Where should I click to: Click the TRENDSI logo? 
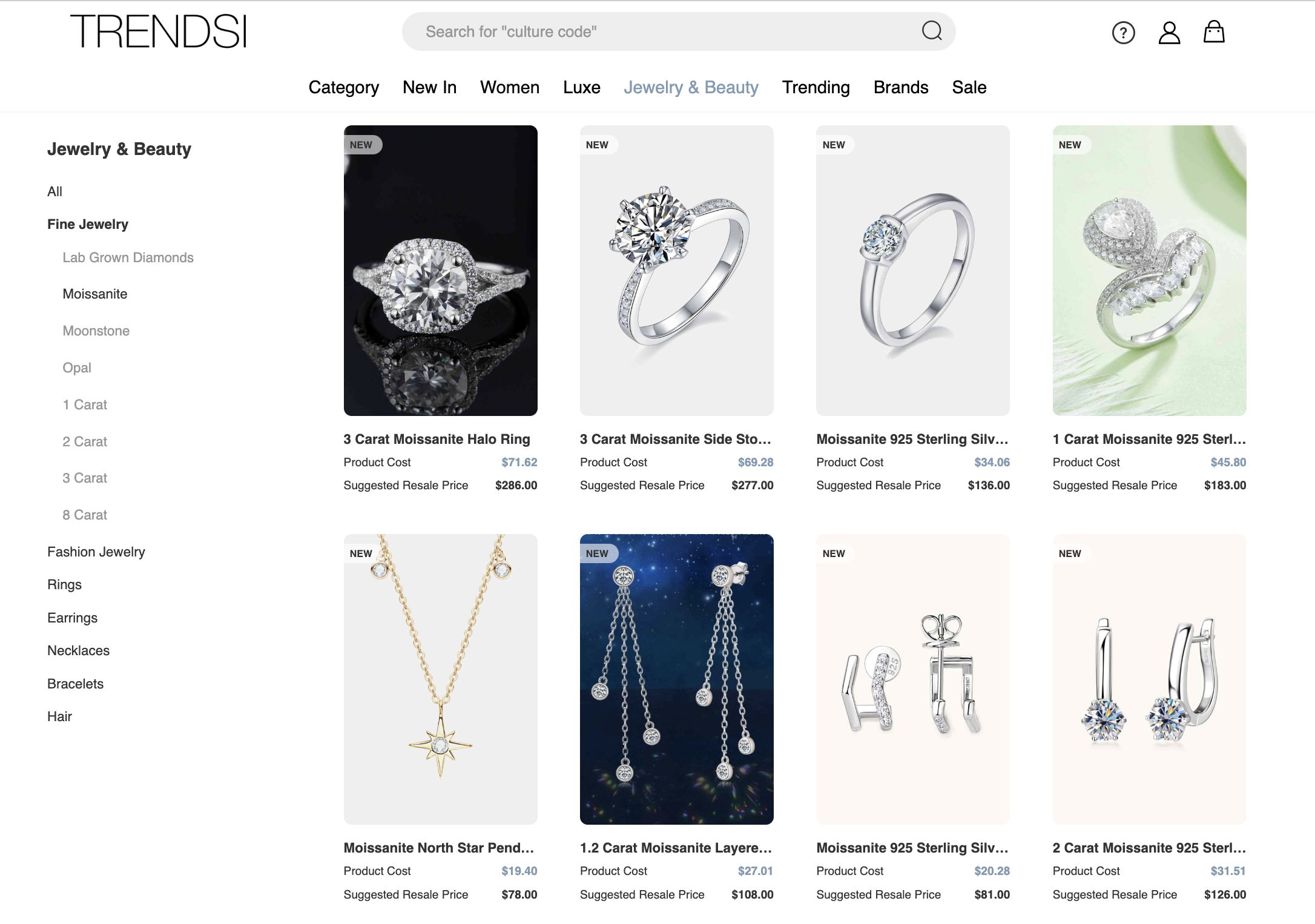[x=159, y=31]
